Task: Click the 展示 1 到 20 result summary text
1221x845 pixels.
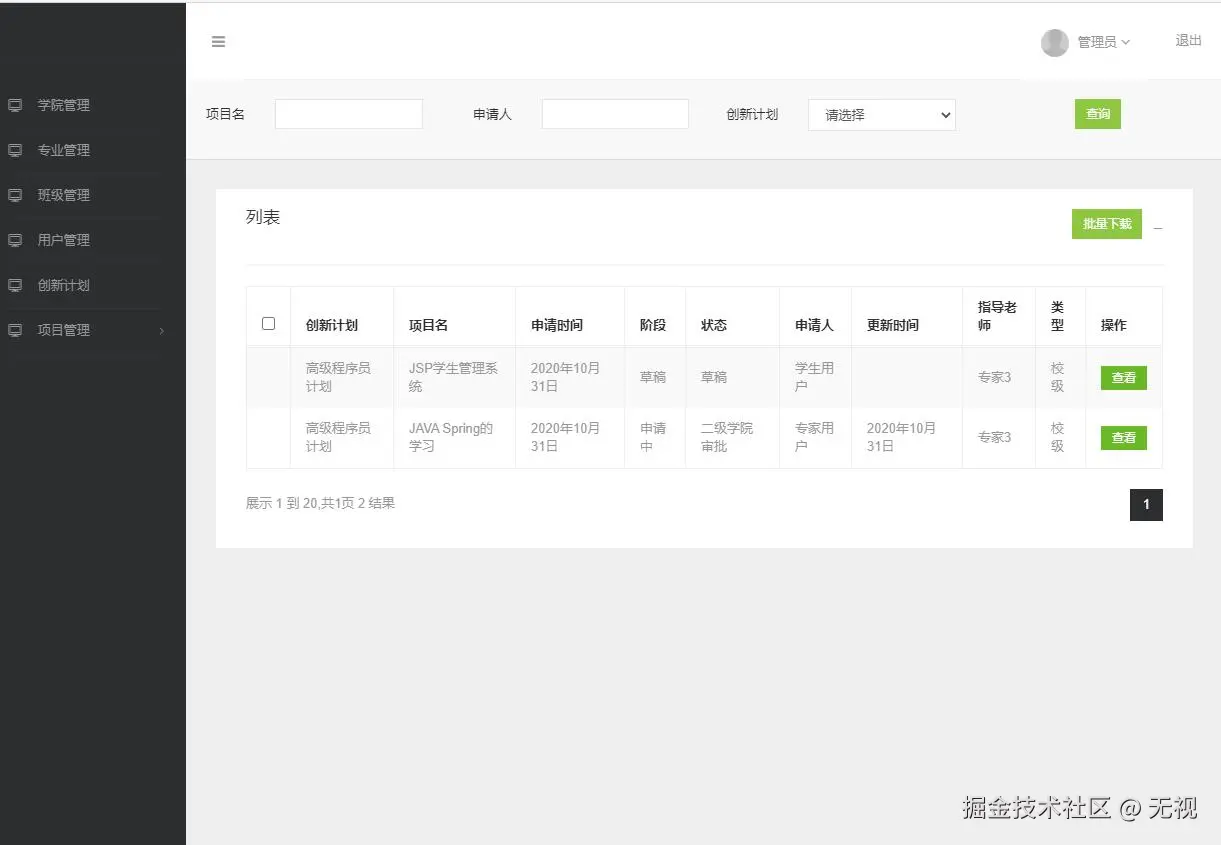Action: (320, 503)
